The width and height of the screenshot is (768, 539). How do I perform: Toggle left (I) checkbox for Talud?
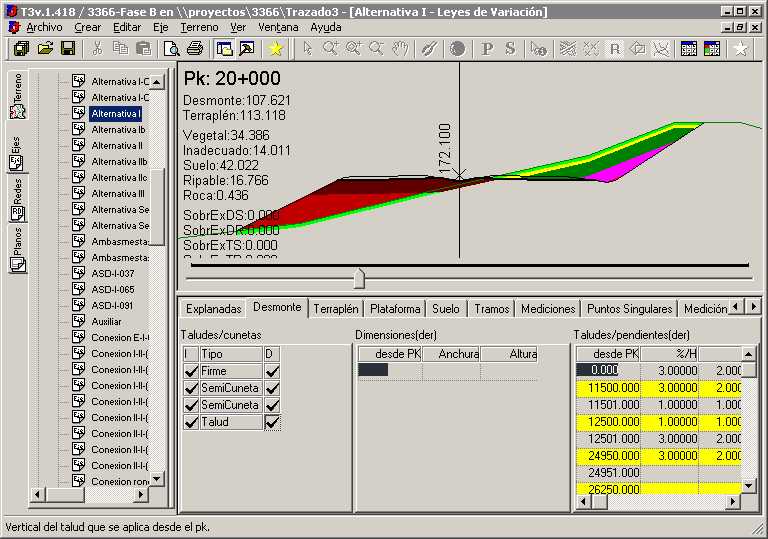191,422
